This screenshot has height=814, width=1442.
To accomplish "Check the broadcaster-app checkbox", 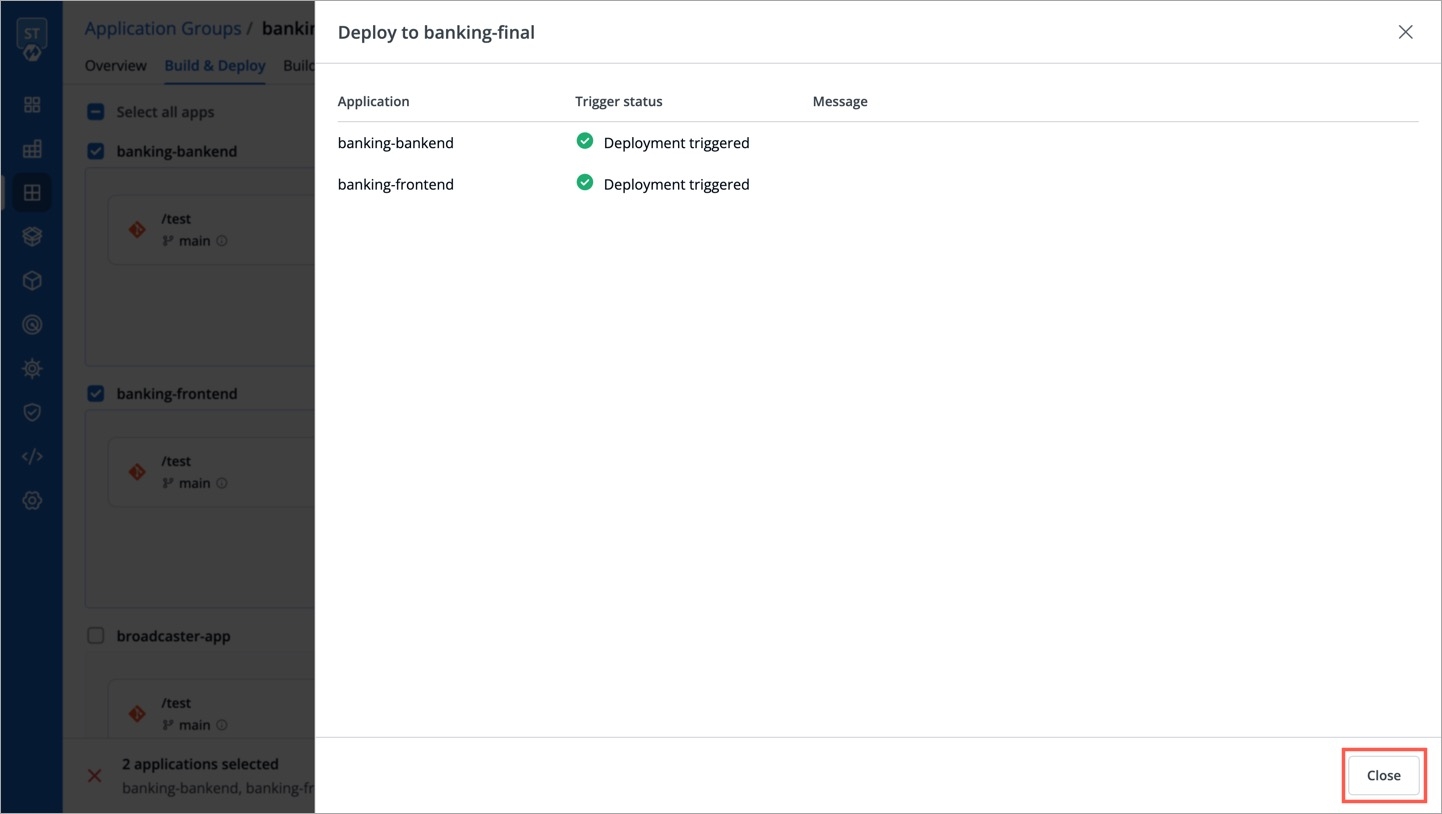I will [x=96, y=636].
